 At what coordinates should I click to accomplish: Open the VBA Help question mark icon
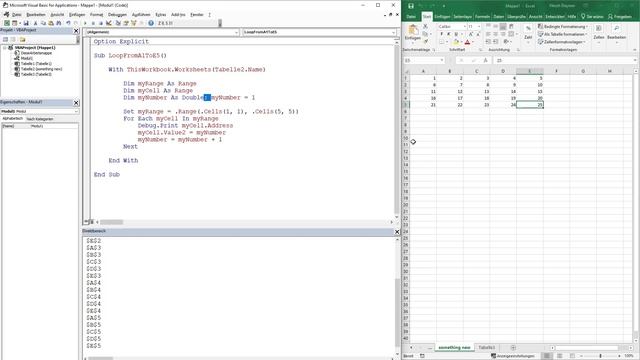[151, 23]
